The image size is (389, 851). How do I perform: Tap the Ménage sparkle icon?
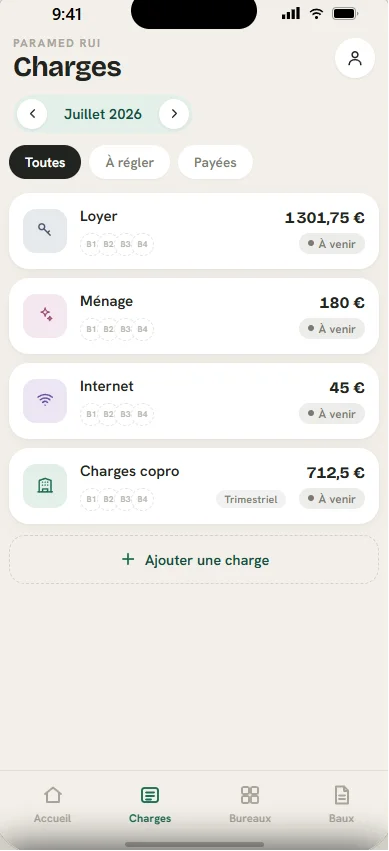click(45, 316)
